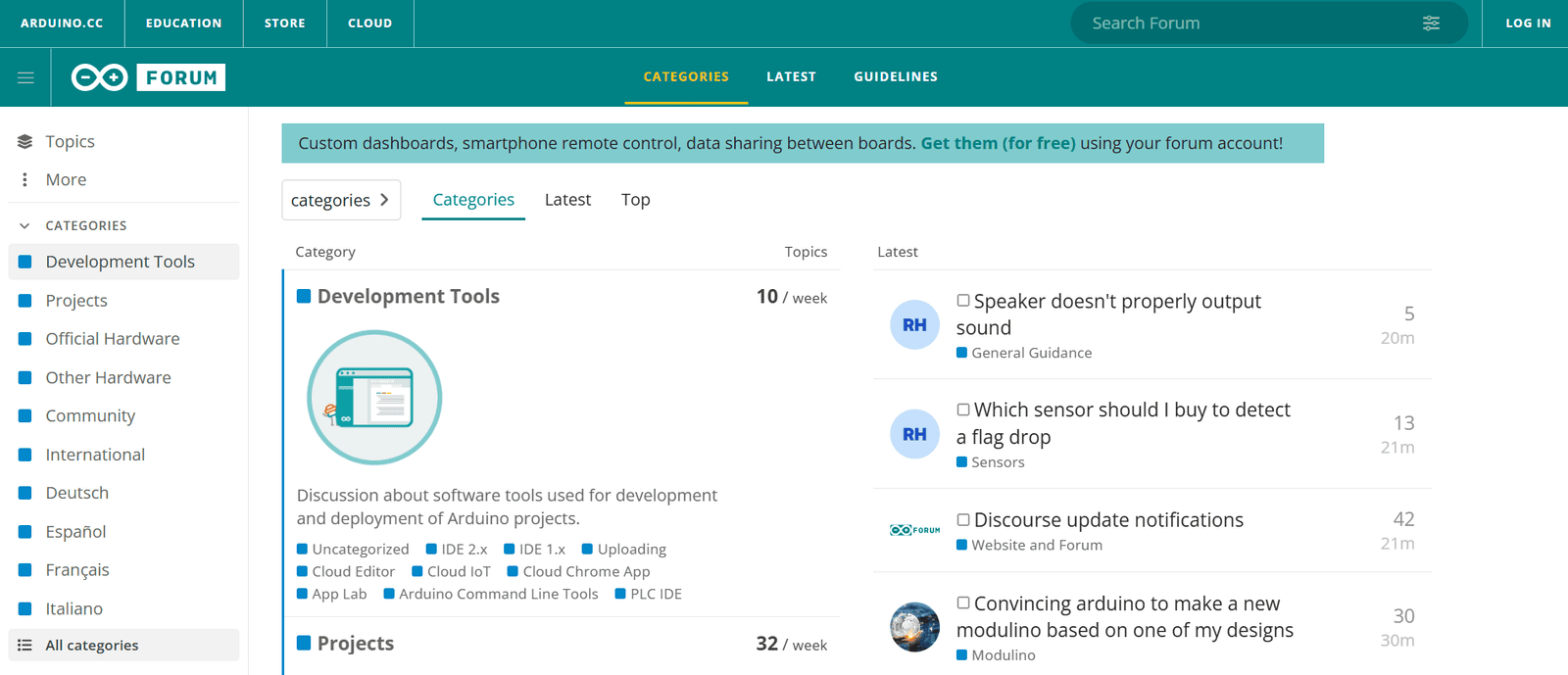Screen dimensions: 1568x675
Task: Select CATEGORIES in the header navigation
Action: (x=686, y=76)
